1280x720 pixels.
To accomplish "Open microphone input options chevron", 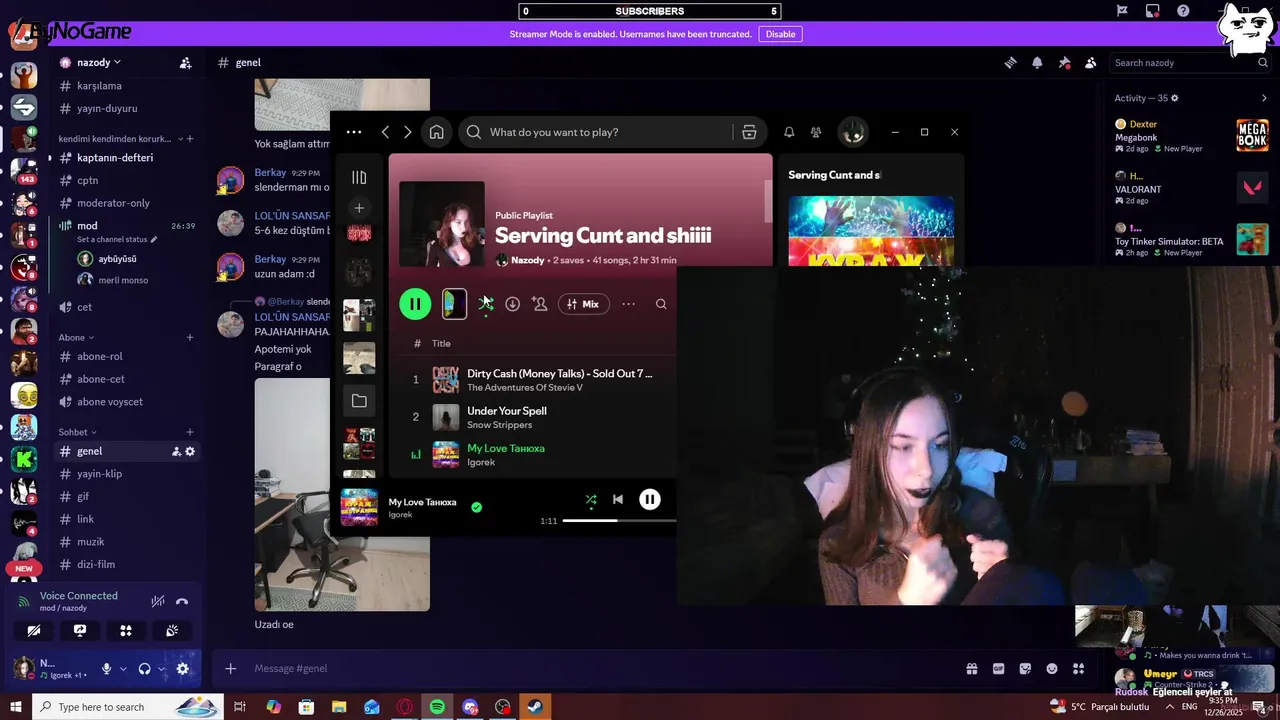I will click(x=123, y=669).
